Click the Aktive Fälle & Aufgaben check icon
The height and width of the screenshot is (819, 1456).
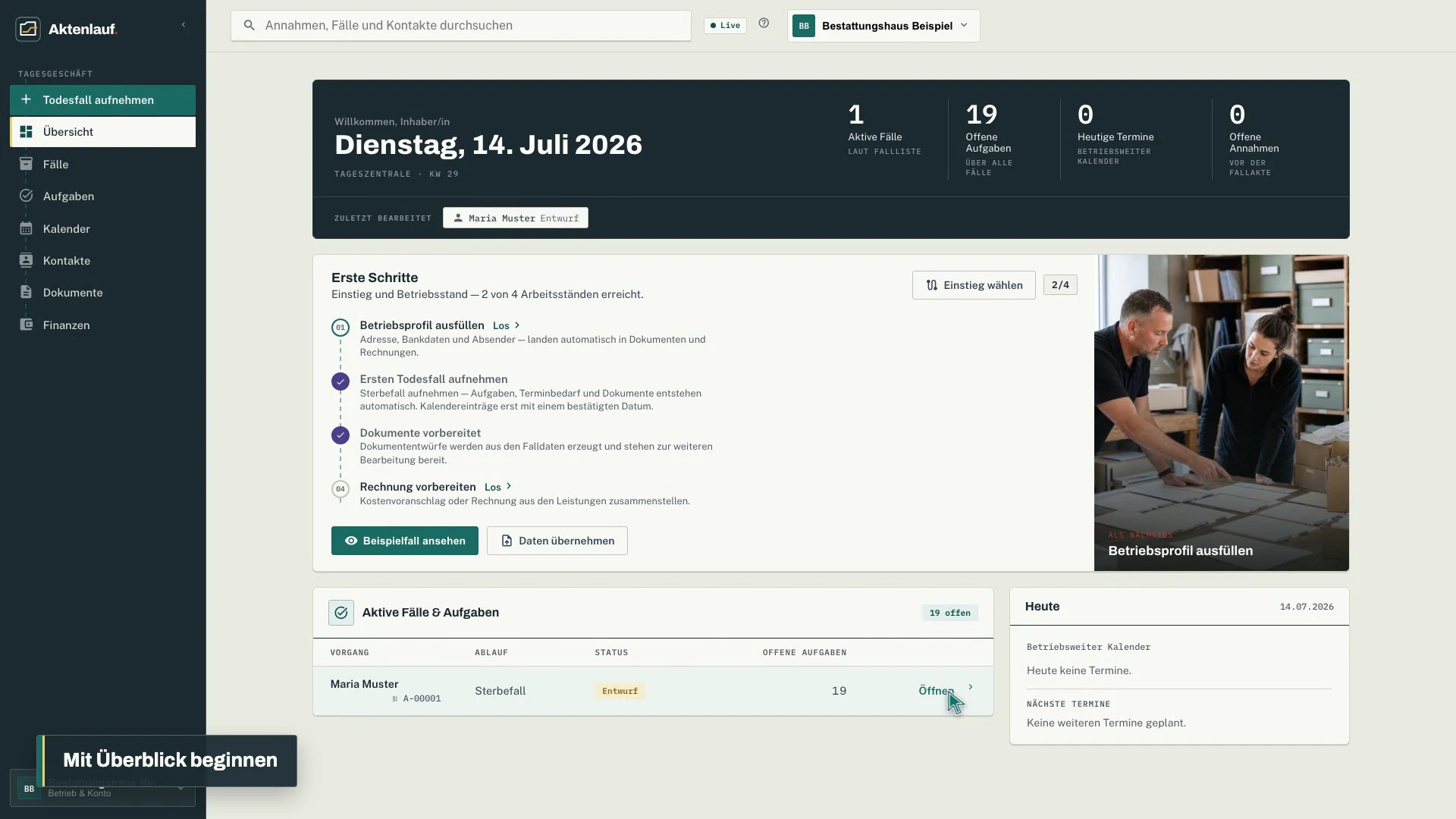click(x=341, y=613)
